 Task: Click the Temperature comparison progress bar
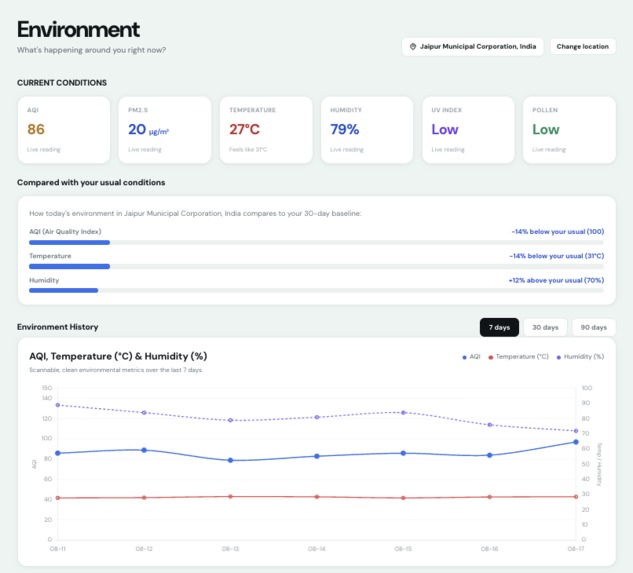tap(316, 267)
